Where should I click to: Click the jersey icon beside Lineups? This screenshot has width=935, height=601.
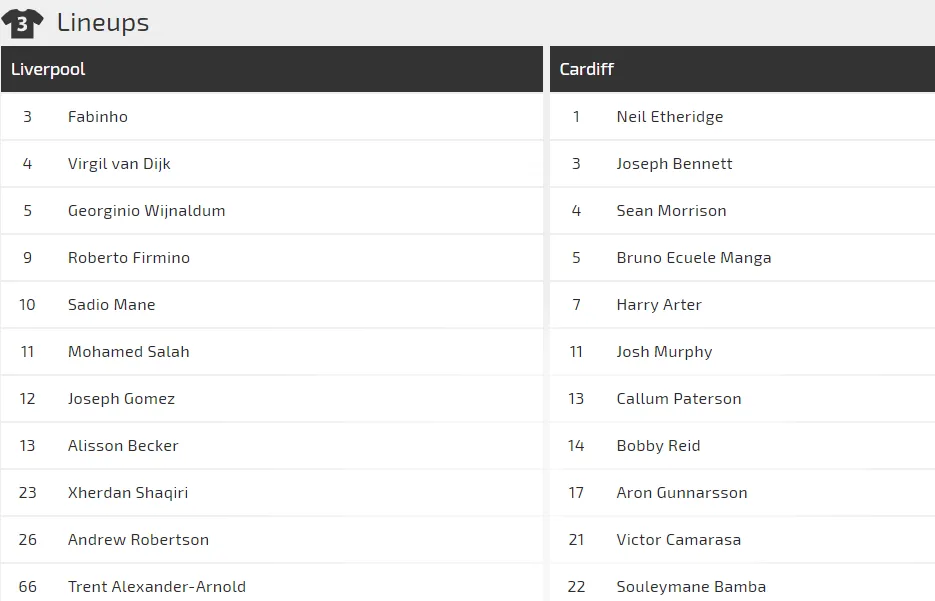(x=22, y=23)
